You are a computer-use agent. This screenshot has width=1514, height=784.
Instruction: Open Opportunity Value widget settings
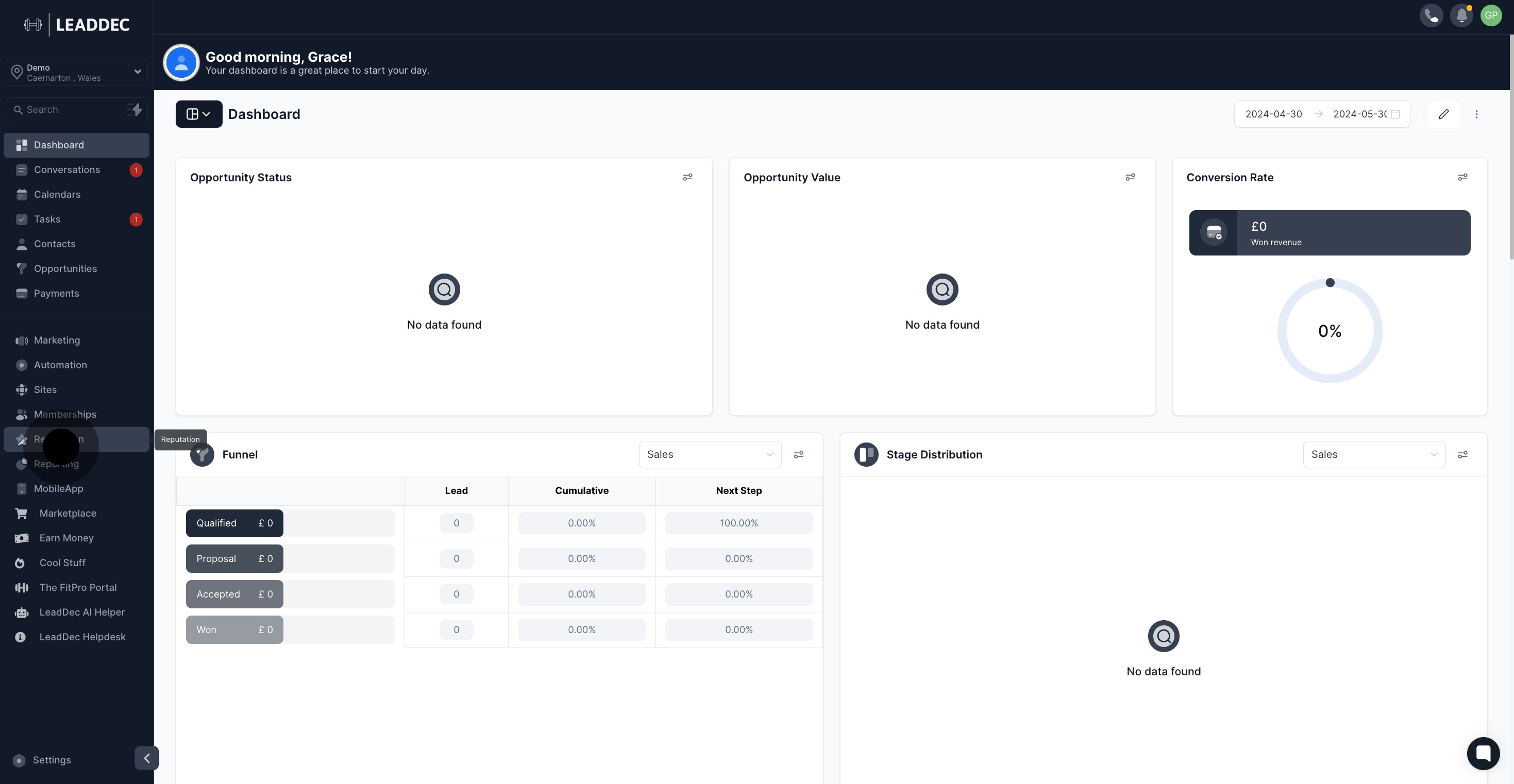[x=1130, y=177]
